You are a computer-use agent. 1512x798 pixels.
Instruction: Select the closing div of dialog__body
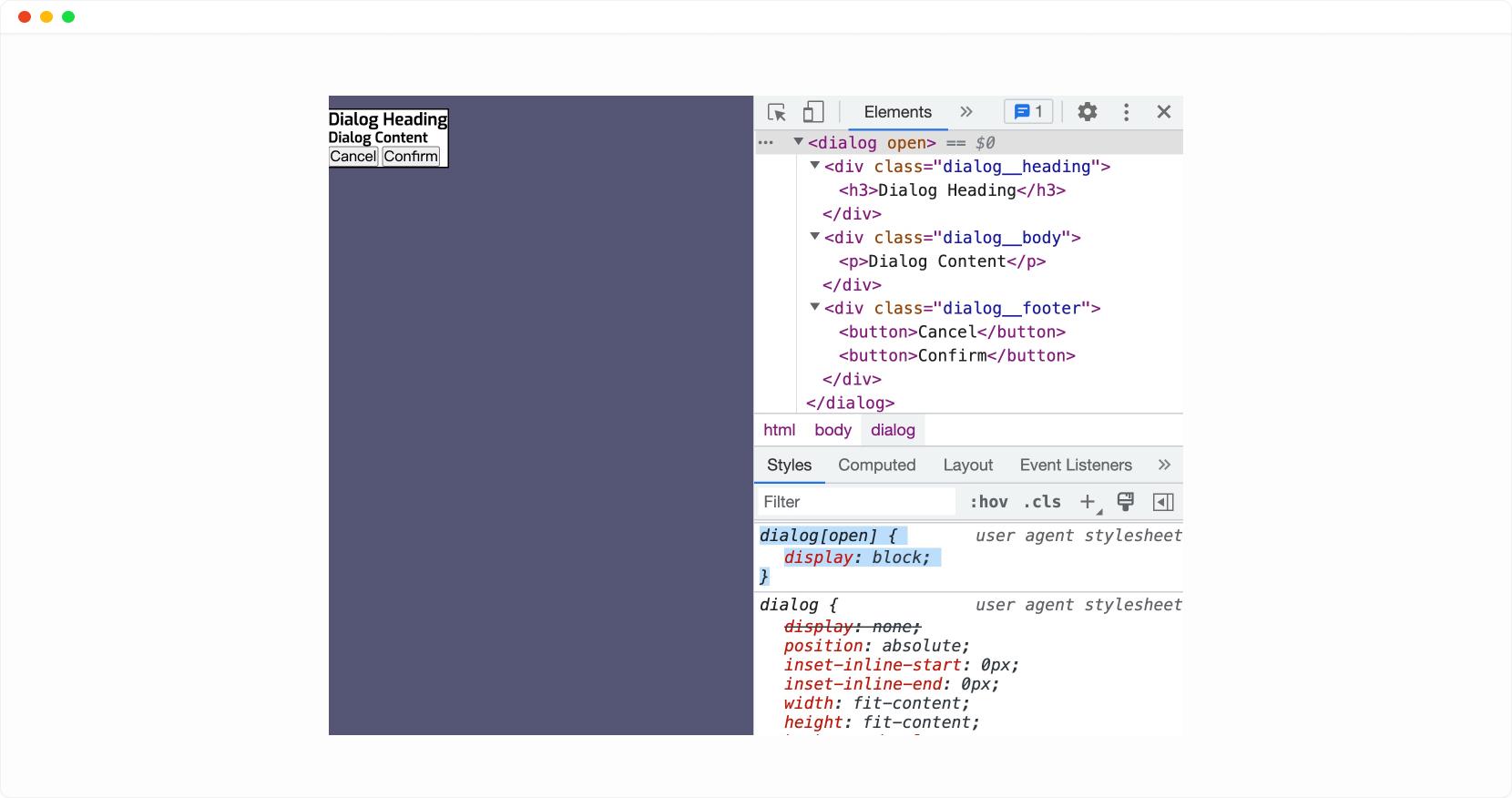852,285
